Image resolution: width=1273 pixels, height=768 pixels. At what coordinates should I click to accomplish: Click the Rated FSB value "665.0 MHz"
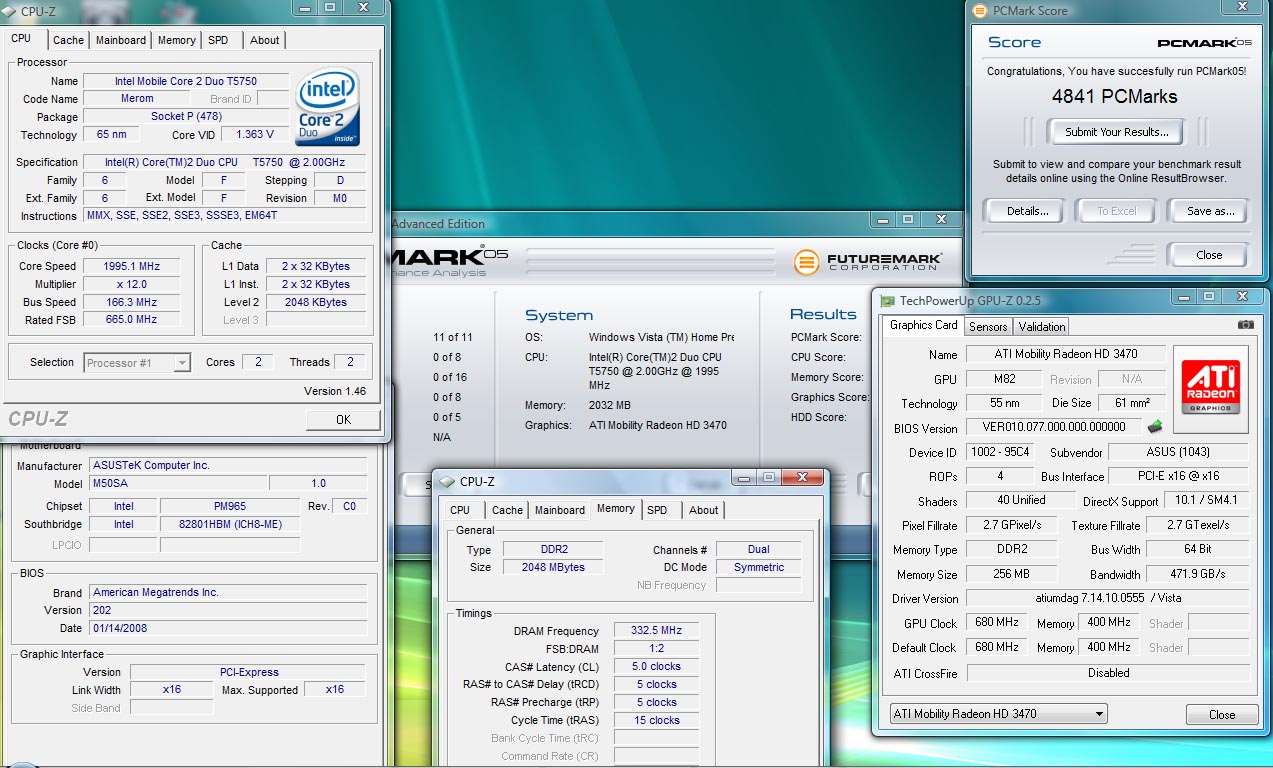point(132,320)
